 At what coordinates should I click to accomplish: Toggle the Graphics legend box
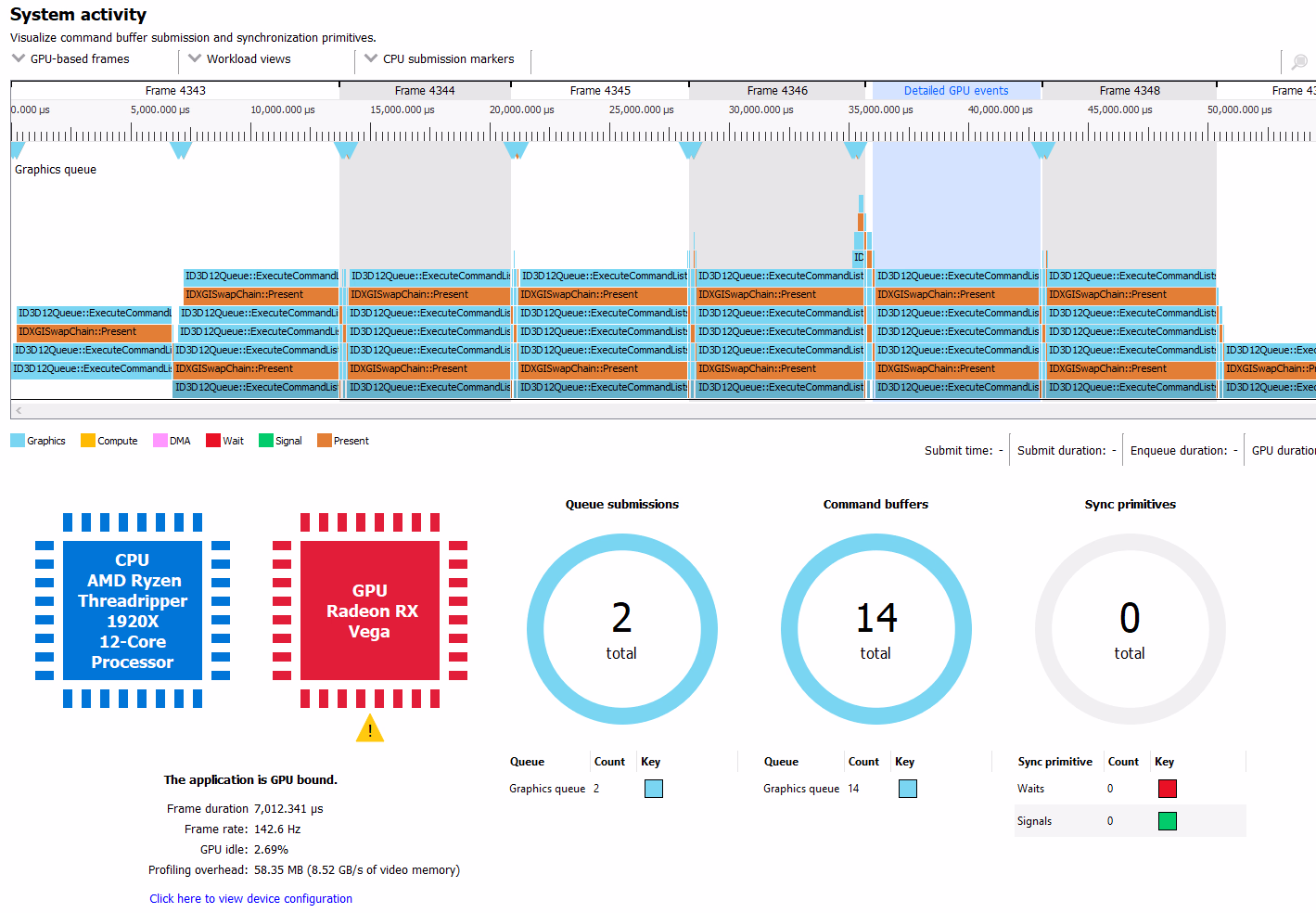click(18, 441)
